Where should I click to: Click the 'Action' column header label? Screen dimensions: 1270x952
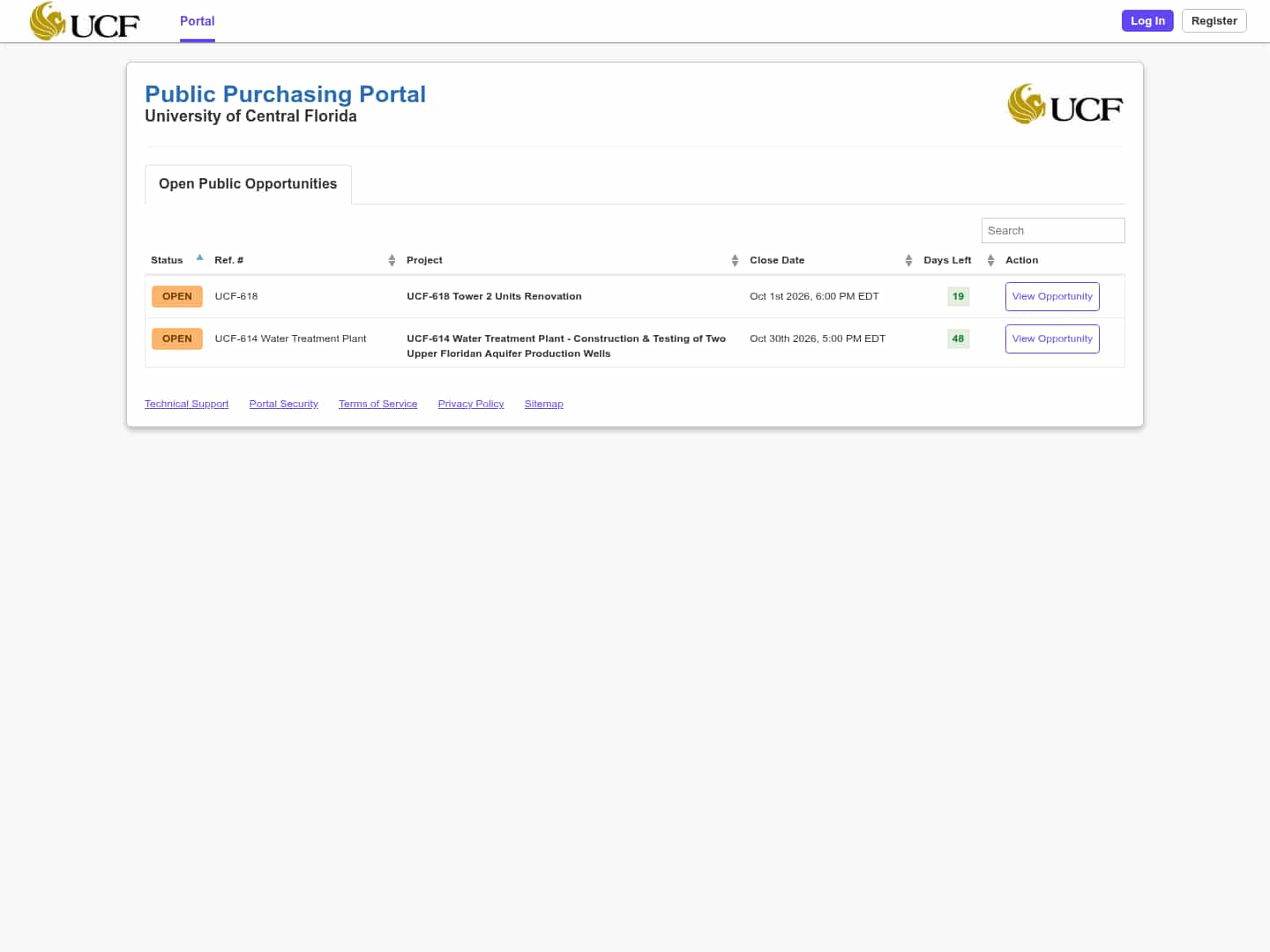coord(1022,260)
